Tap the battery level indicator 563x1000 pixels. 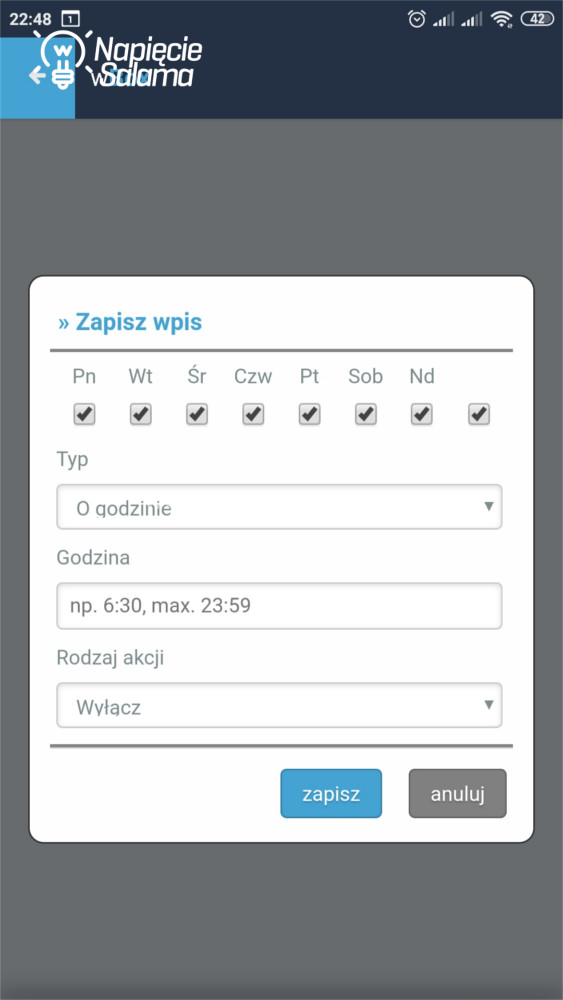pos(537,19)
